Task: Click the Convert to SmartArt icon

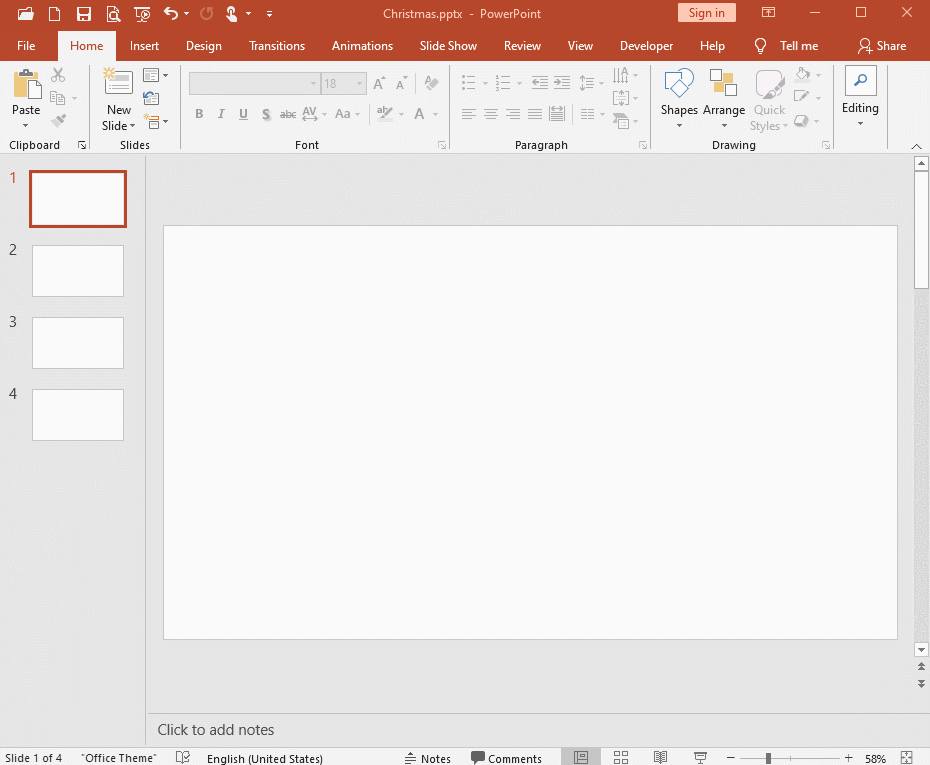Action: click(621, 121)
